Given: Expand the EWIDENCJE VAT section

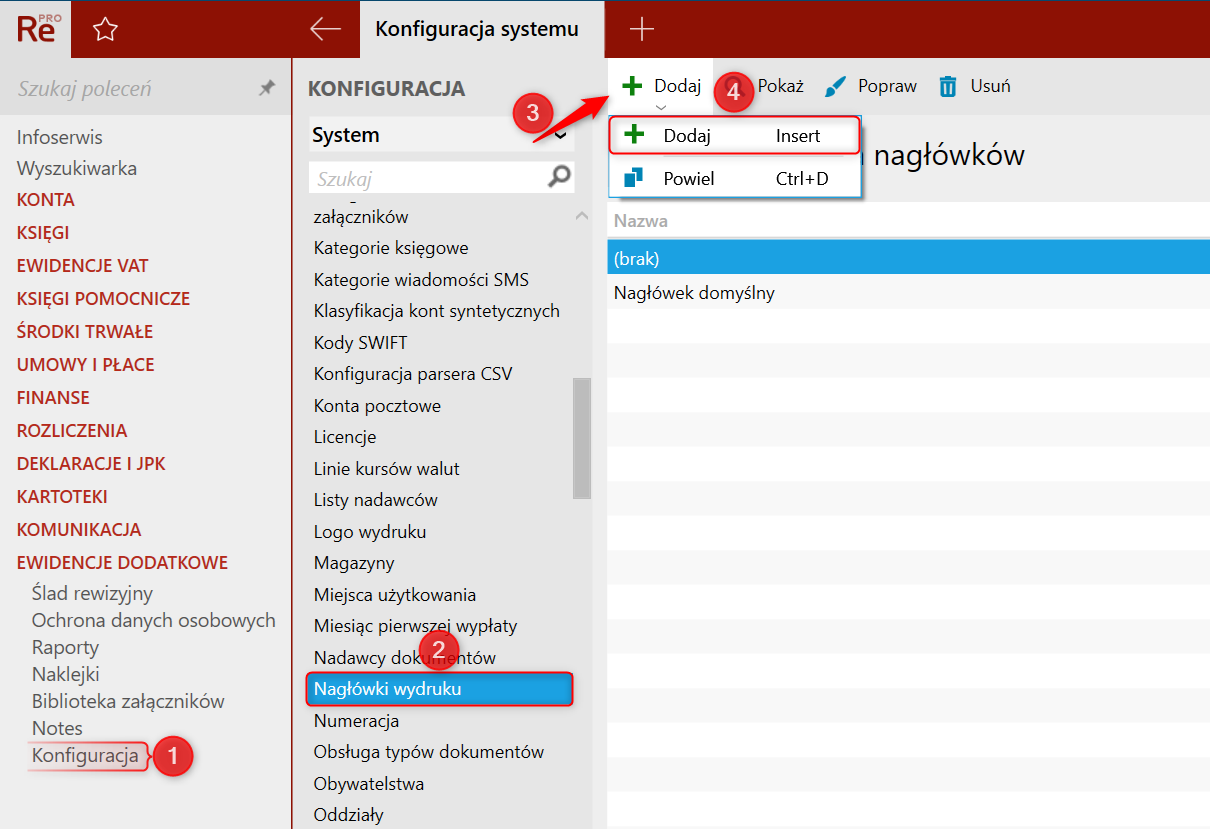Looking at the screenshot, I should pyautogui.click(x=83, y=266).
